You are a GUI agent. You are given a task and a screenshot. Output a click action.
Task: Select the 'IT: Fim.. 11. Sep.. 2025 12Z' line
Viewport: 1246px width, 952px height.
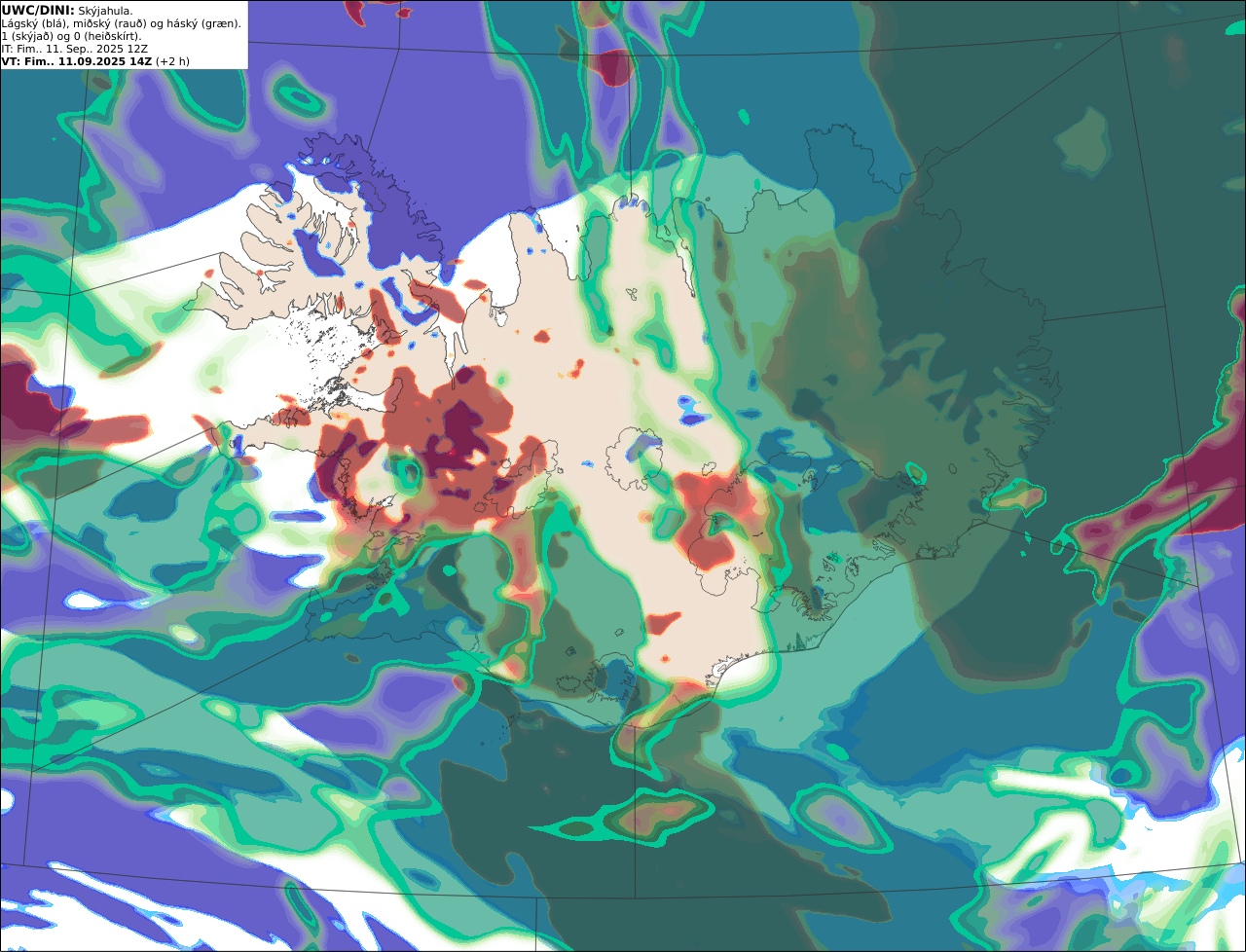pos(75,48)
